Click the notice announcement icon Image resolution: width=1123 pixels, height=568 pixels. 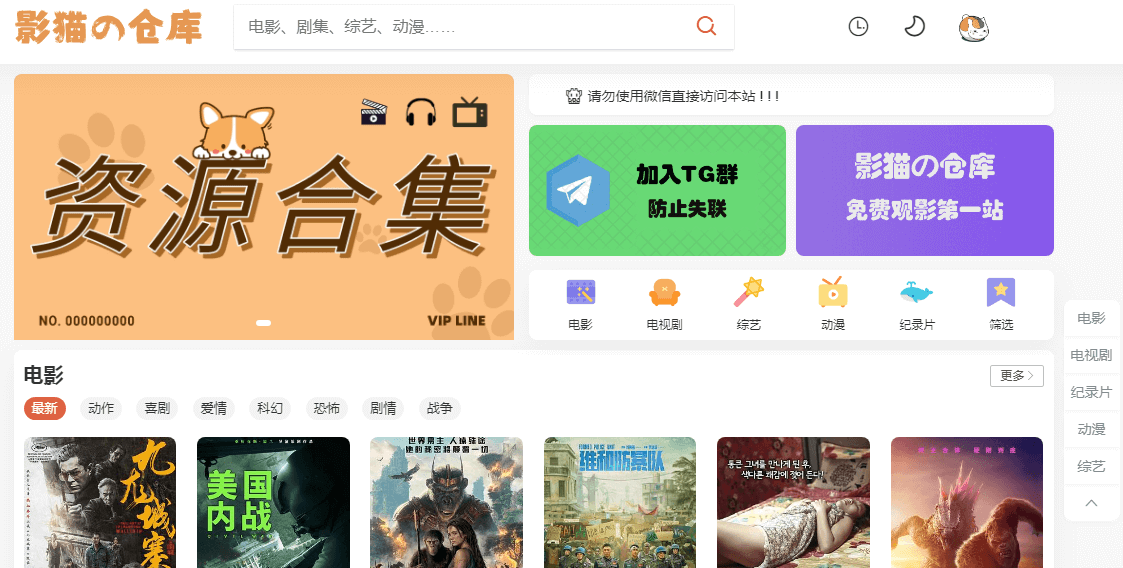coord(574,96)
